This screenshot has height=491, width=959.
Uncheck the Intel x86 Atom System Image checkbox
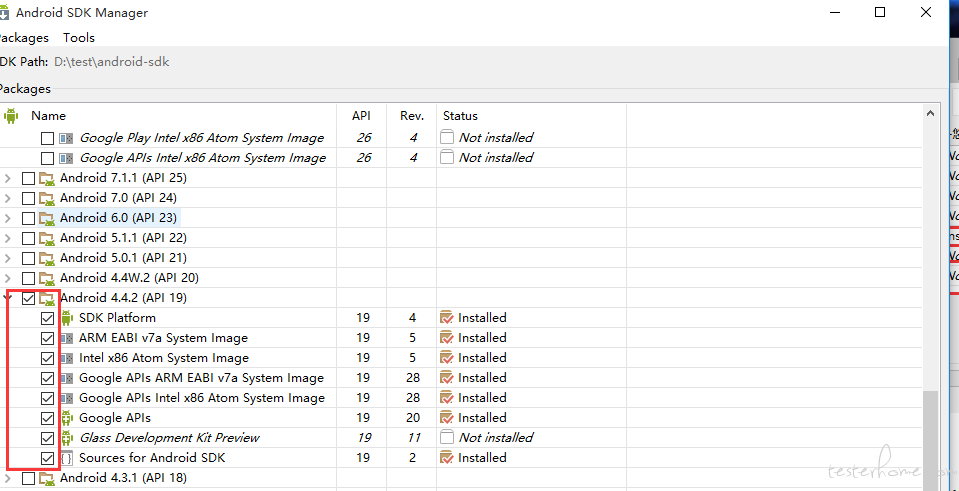[47, 358]
